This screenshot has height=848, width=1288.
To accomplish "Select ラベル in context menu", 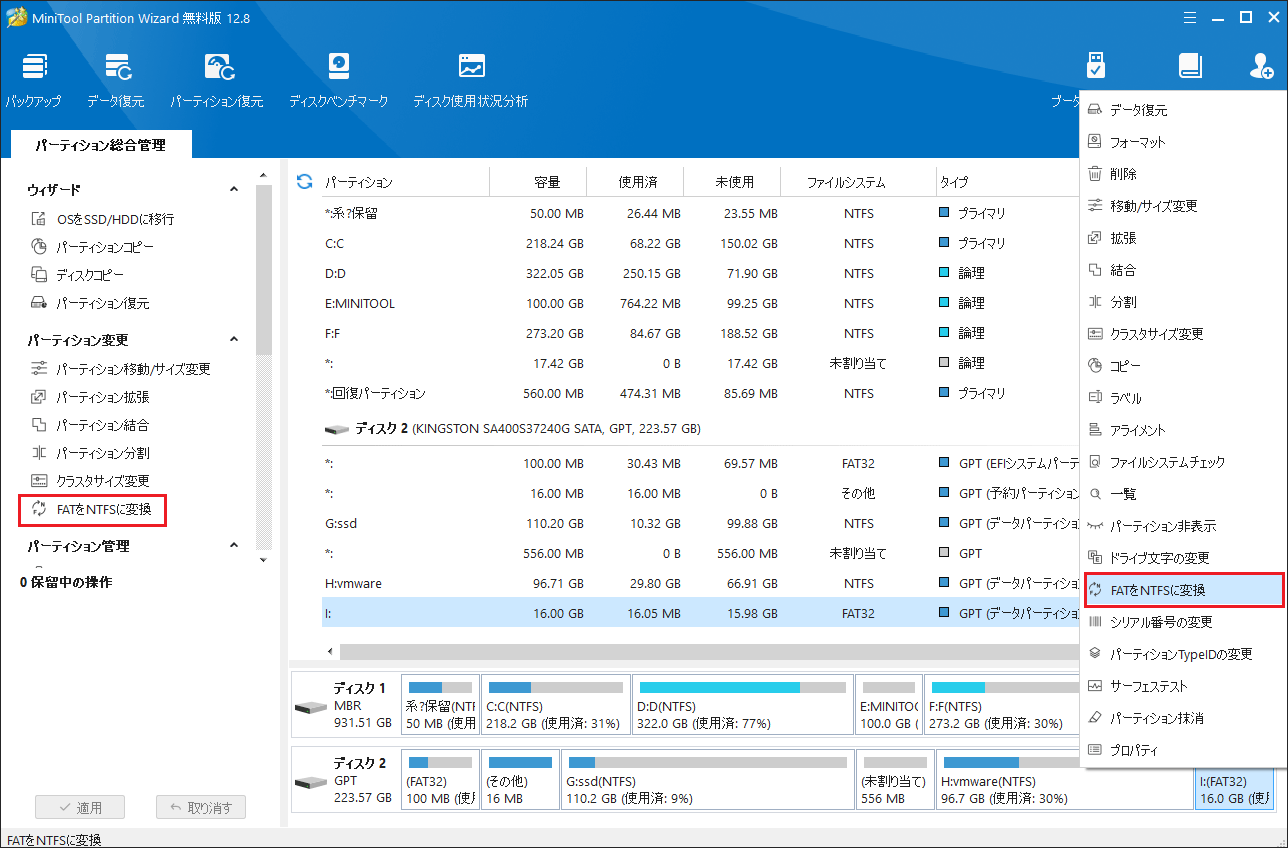I will (1183, 398).
